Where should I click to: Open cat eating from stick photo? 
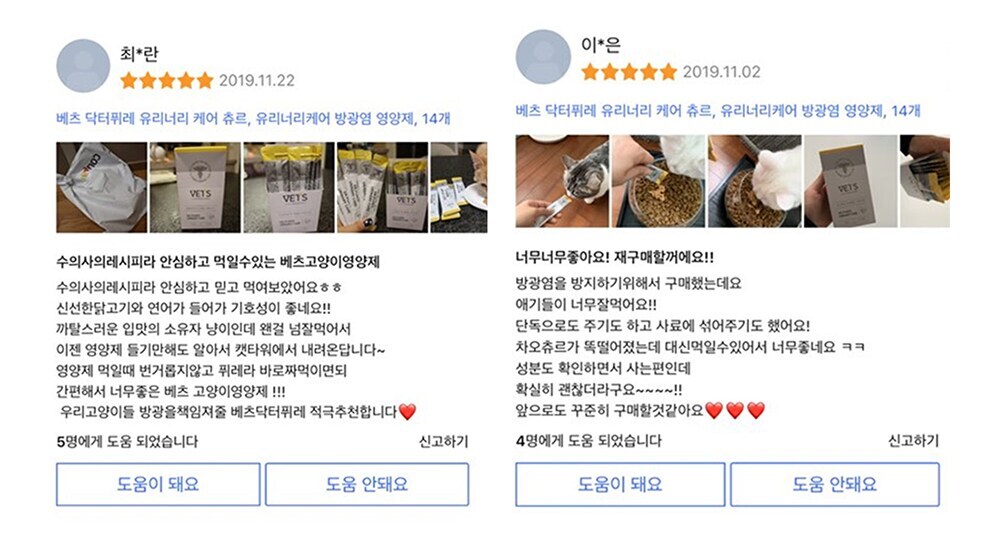point(562,181)
